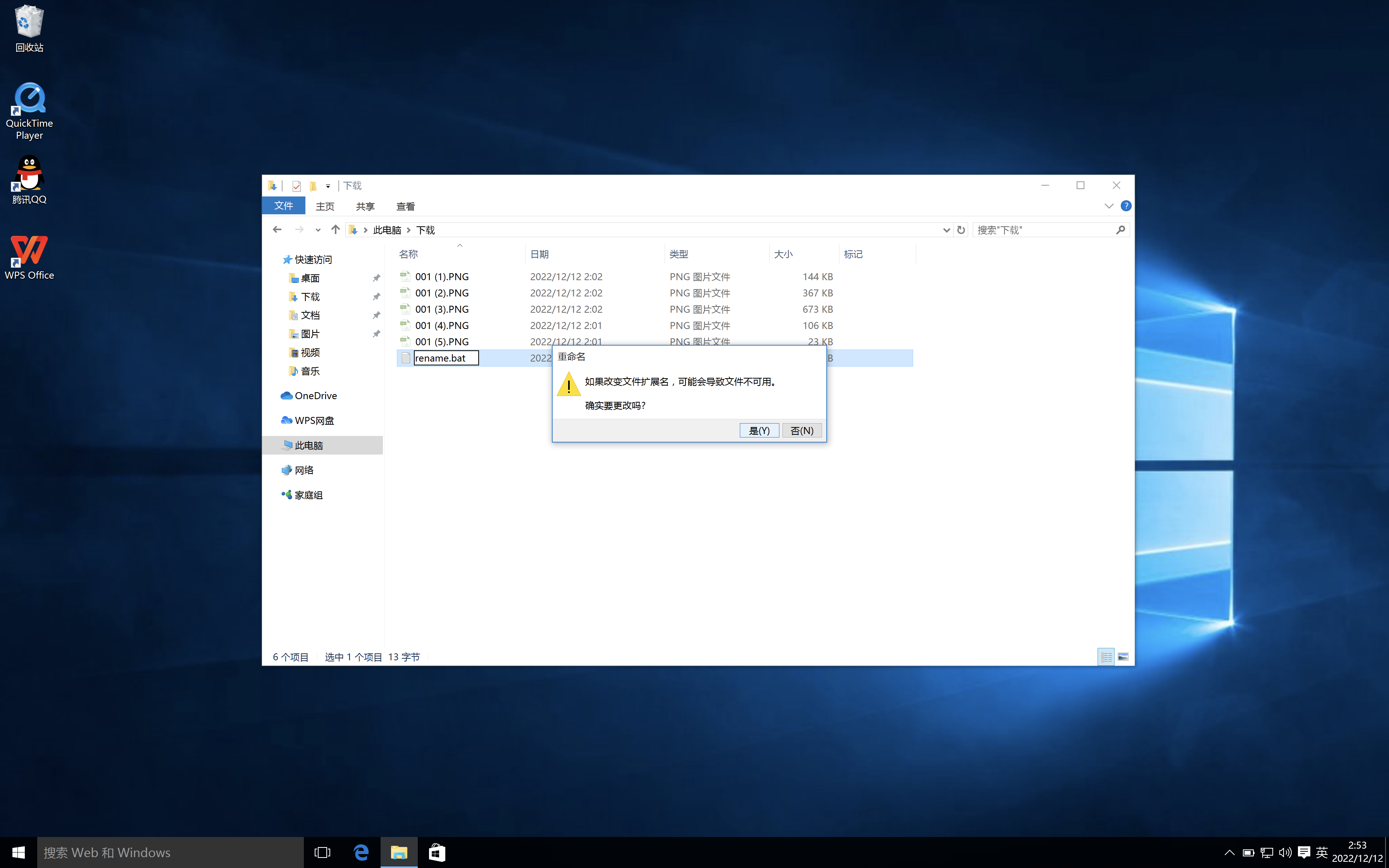Open the address bar history dropdown
This screenshot has width=1389, height=868.
(946, 230)
